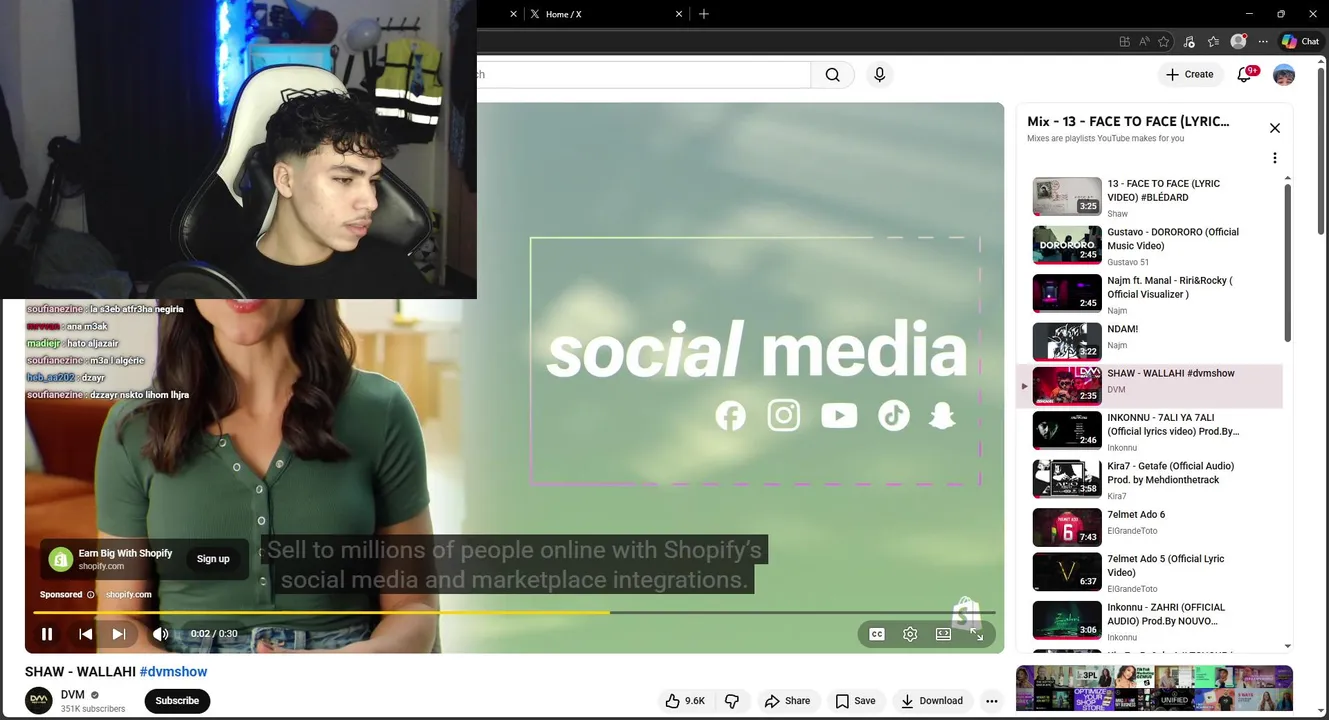Like the video with thumbs up
Image resolution: width=1329 pixels, height=720 pixels.
[685, 701]
